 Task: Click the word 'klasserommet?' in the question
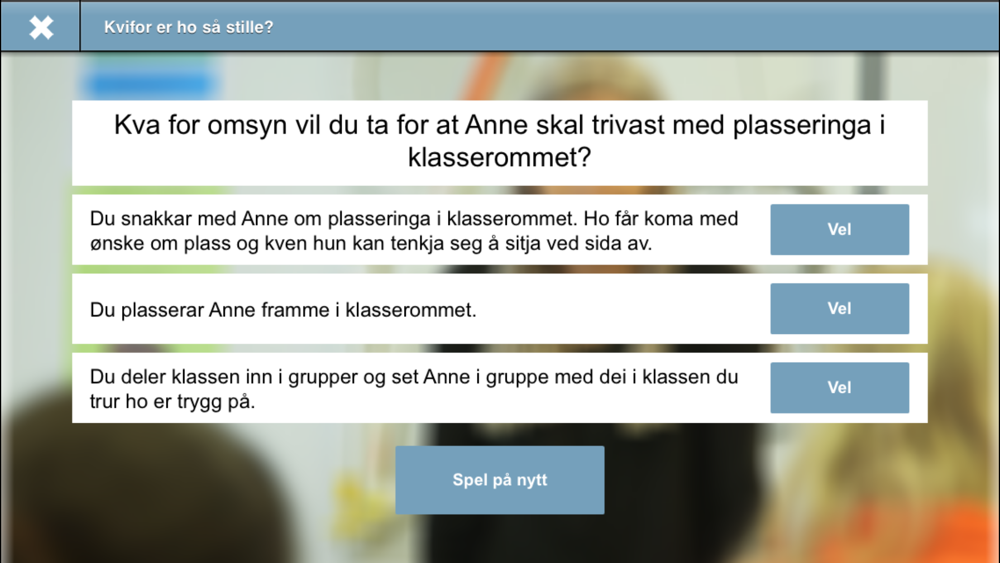click(499, 157)
